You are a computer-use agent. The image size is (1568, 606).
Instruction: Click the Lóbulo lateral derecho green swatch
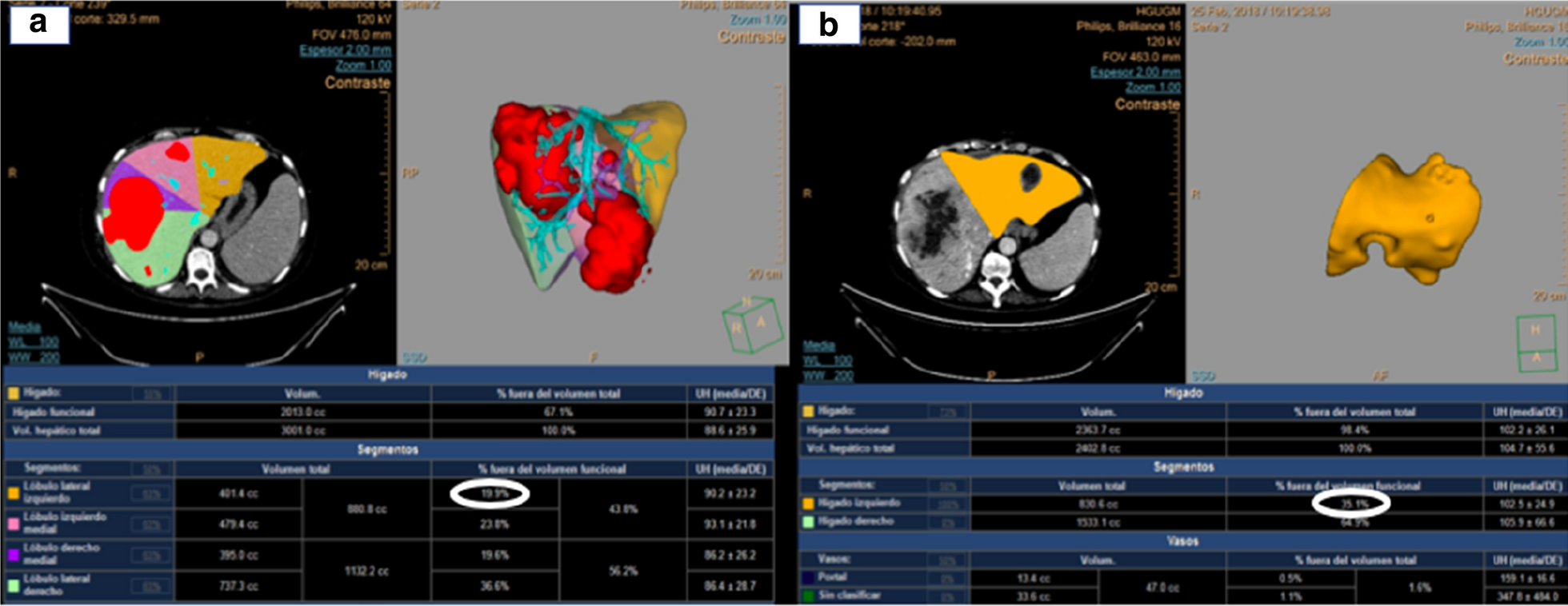coord(14,585)
